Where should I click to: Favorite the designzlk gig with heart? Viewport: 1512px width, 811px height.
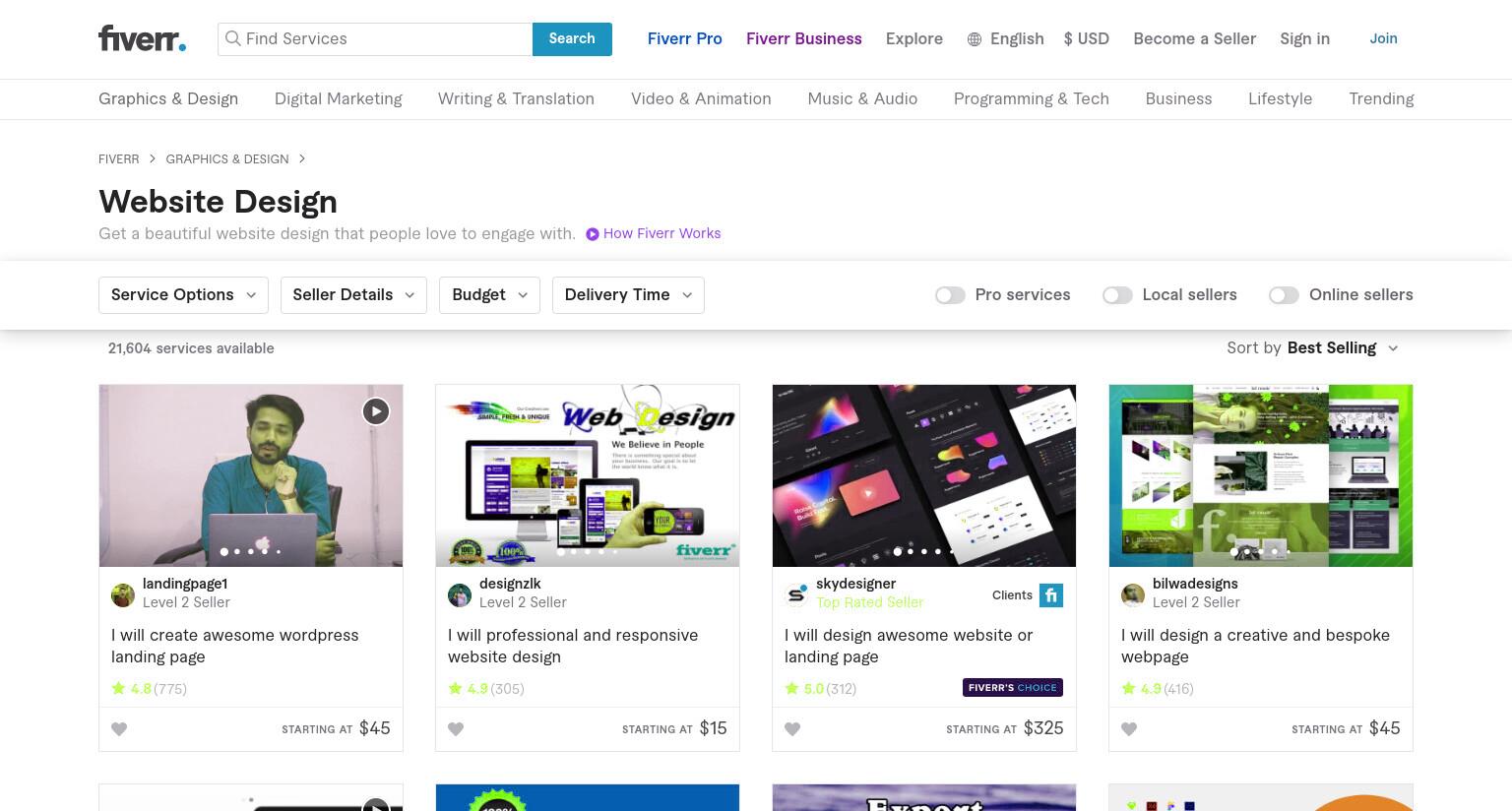(456, 729)
